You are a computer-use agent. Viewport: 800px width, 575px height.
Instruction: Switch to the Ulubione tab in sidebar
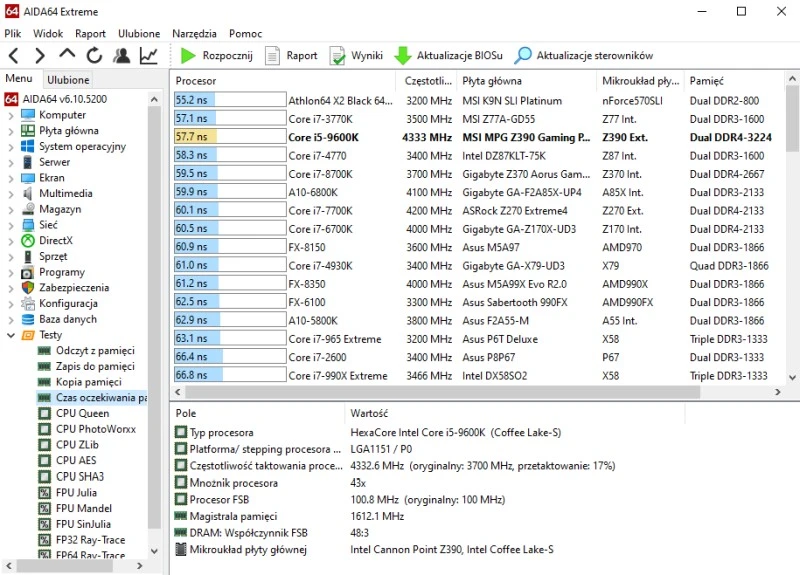tap(68, 80)
